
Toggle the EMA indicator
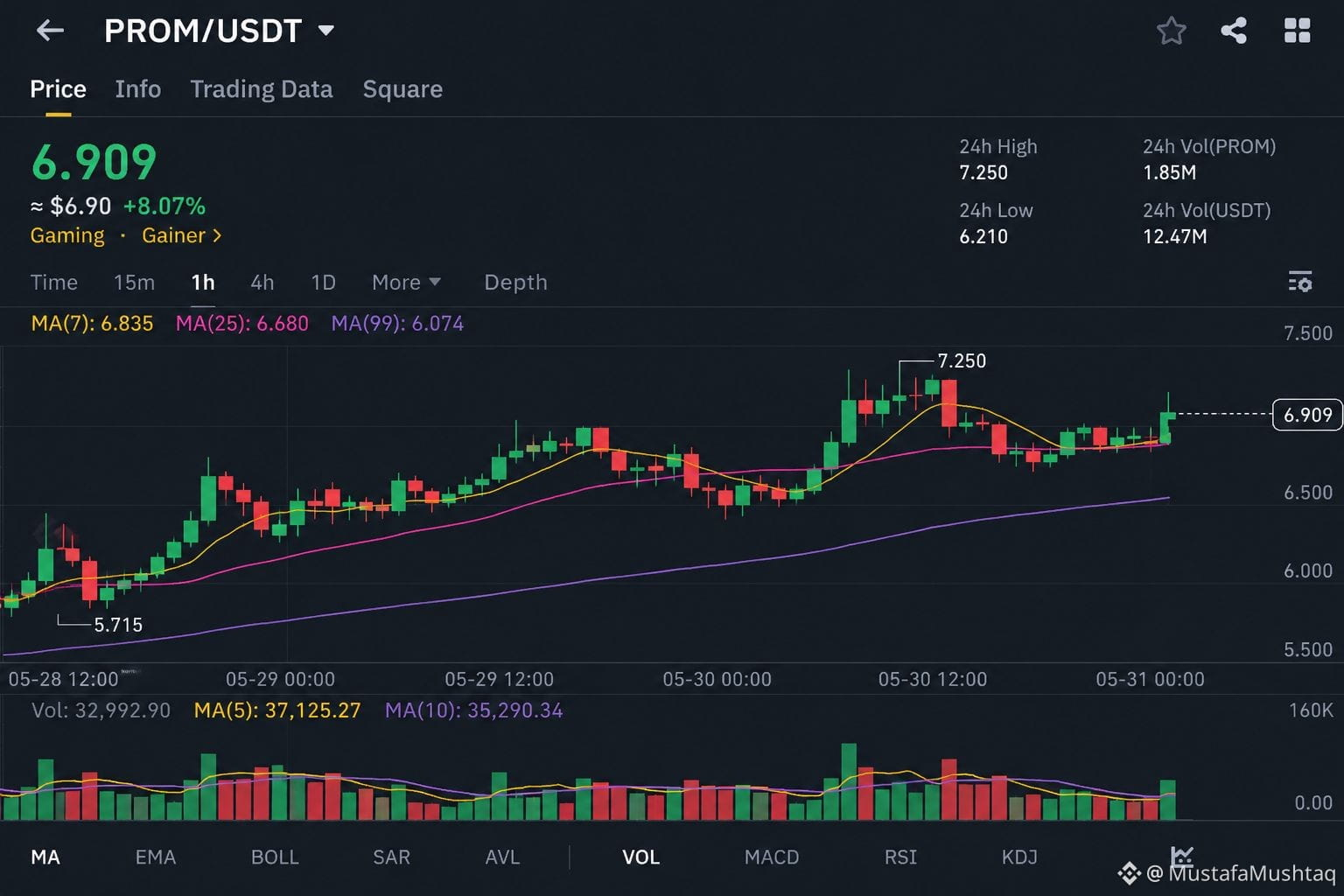(x=156, y=857)
